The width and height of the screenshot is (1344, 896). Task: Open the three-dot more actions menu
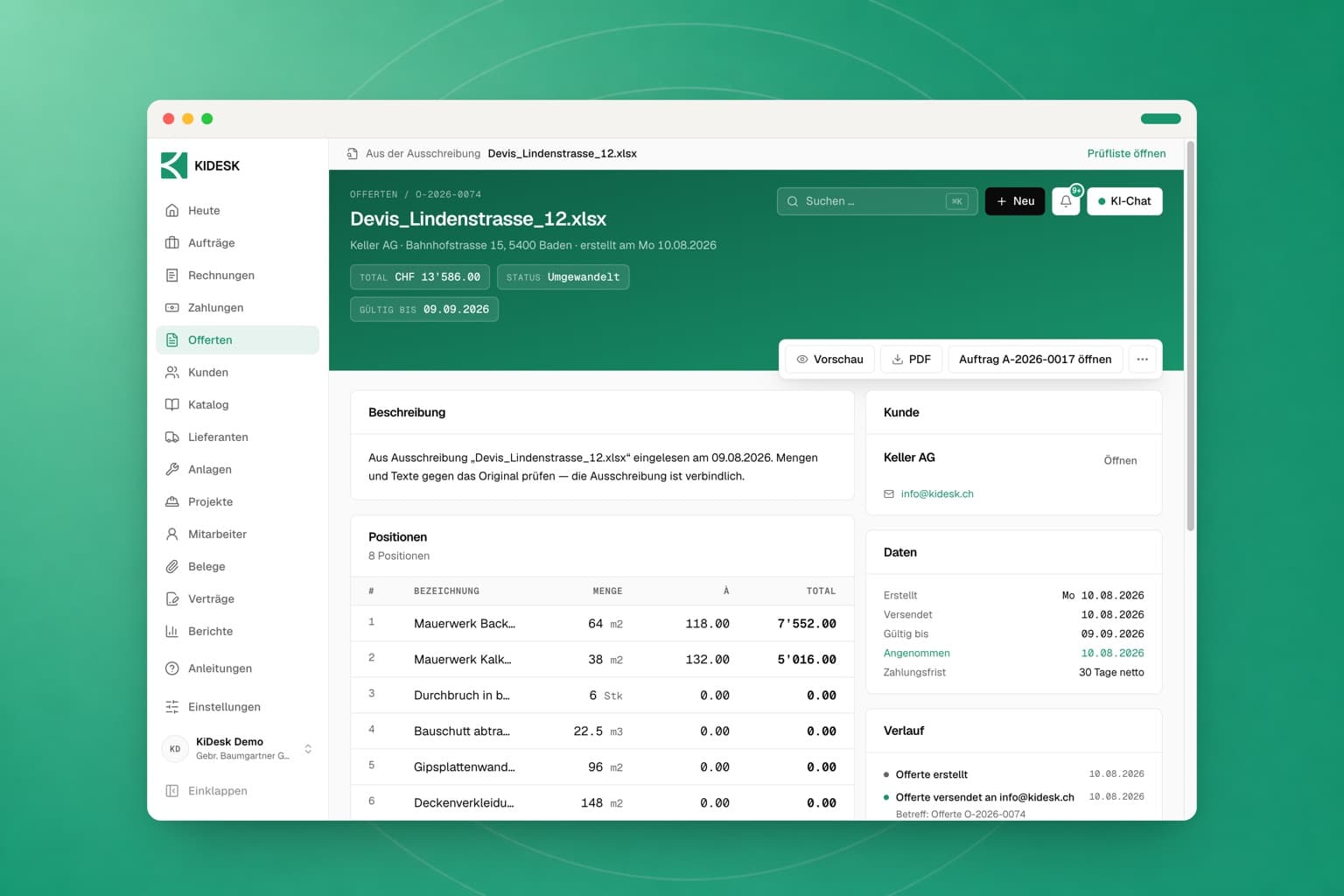pos(1142,360)
